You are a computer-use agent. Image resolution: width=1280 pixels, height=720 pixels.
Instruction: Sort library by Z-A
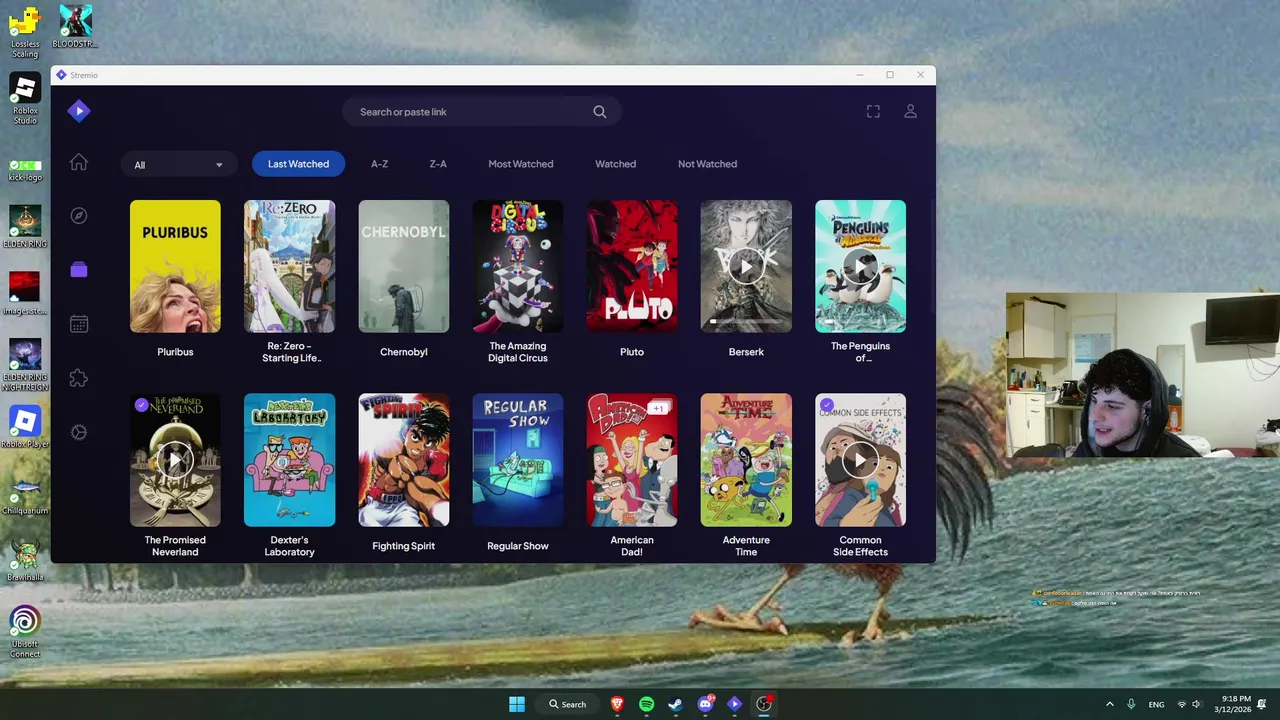438,164
